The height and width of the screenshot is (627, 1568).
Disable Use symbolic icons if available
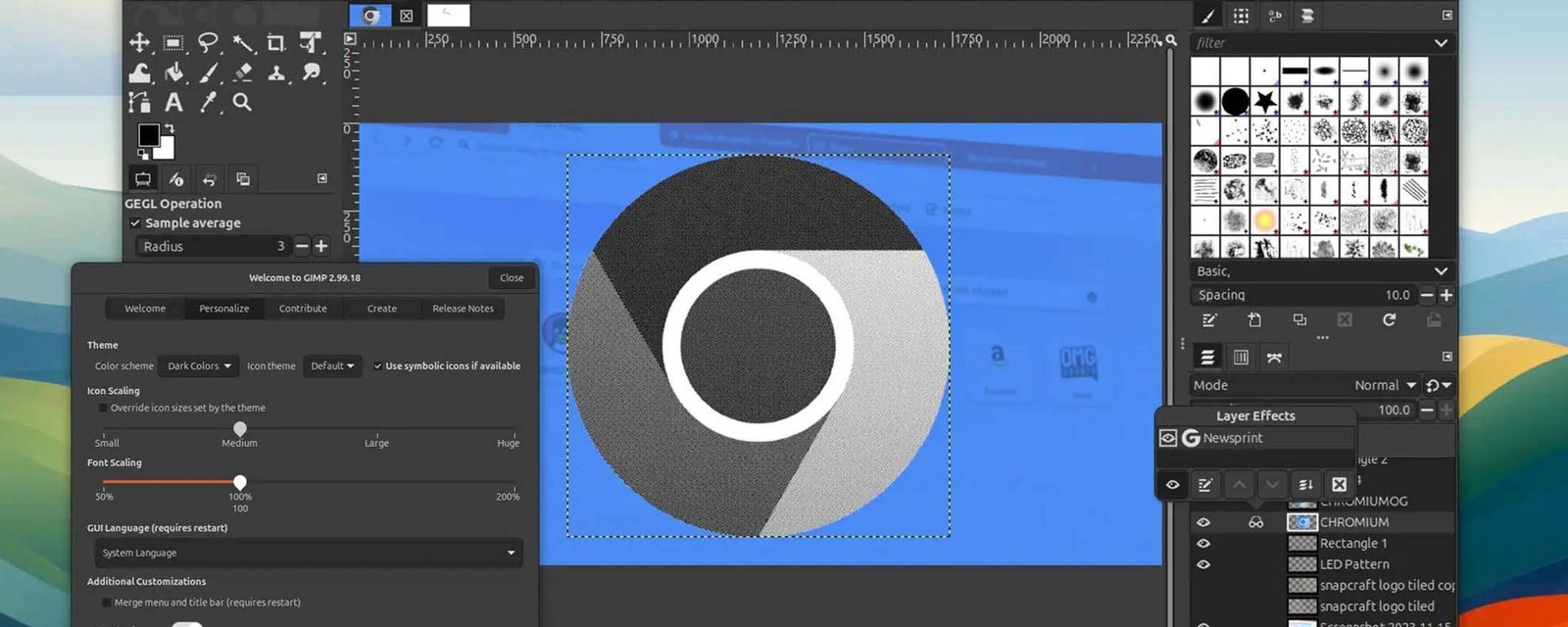point(377,366)
